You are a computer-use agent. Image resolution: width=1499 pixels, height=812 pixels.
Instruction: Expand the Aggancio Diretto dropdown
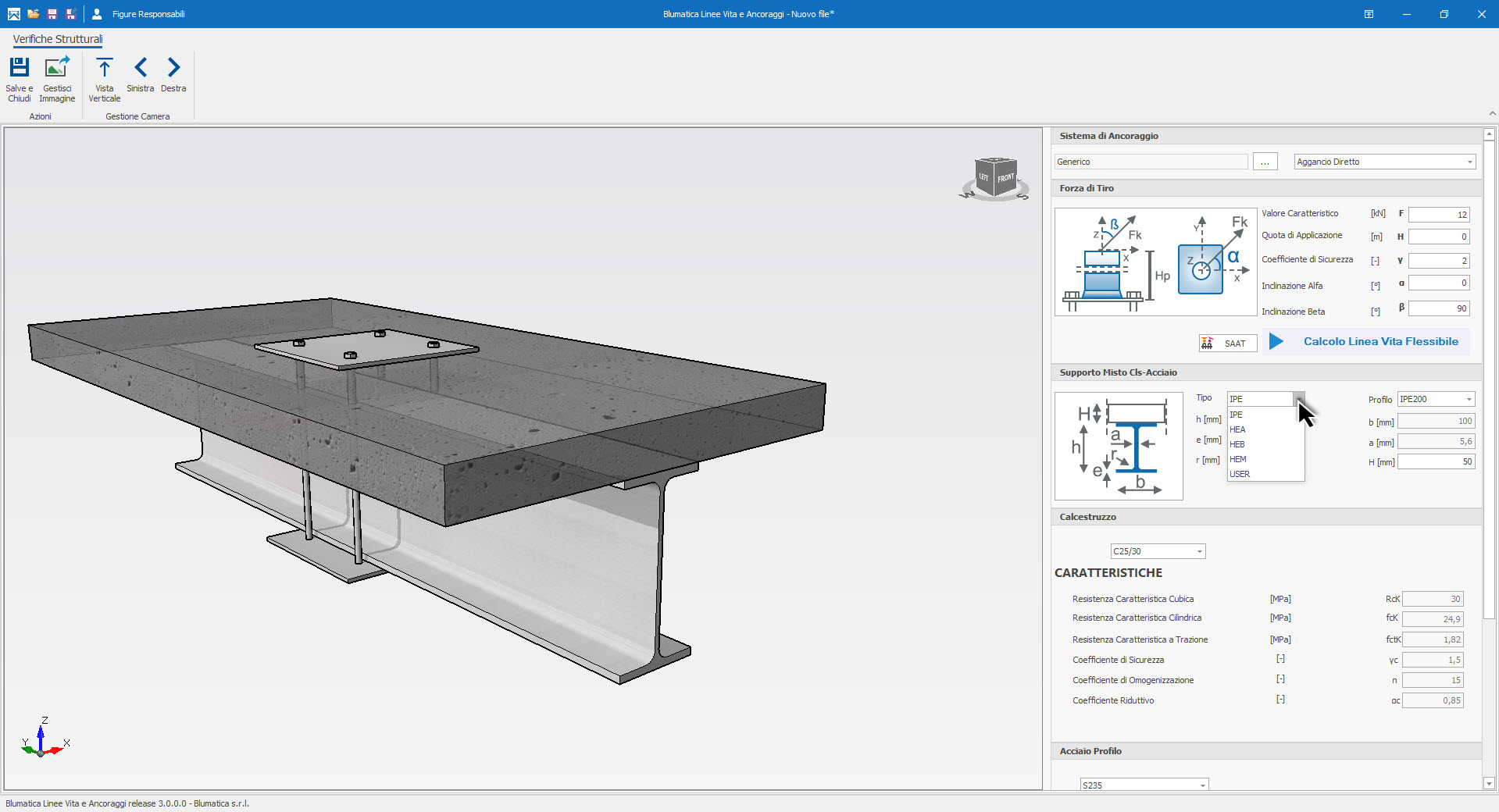(1469, 162)
